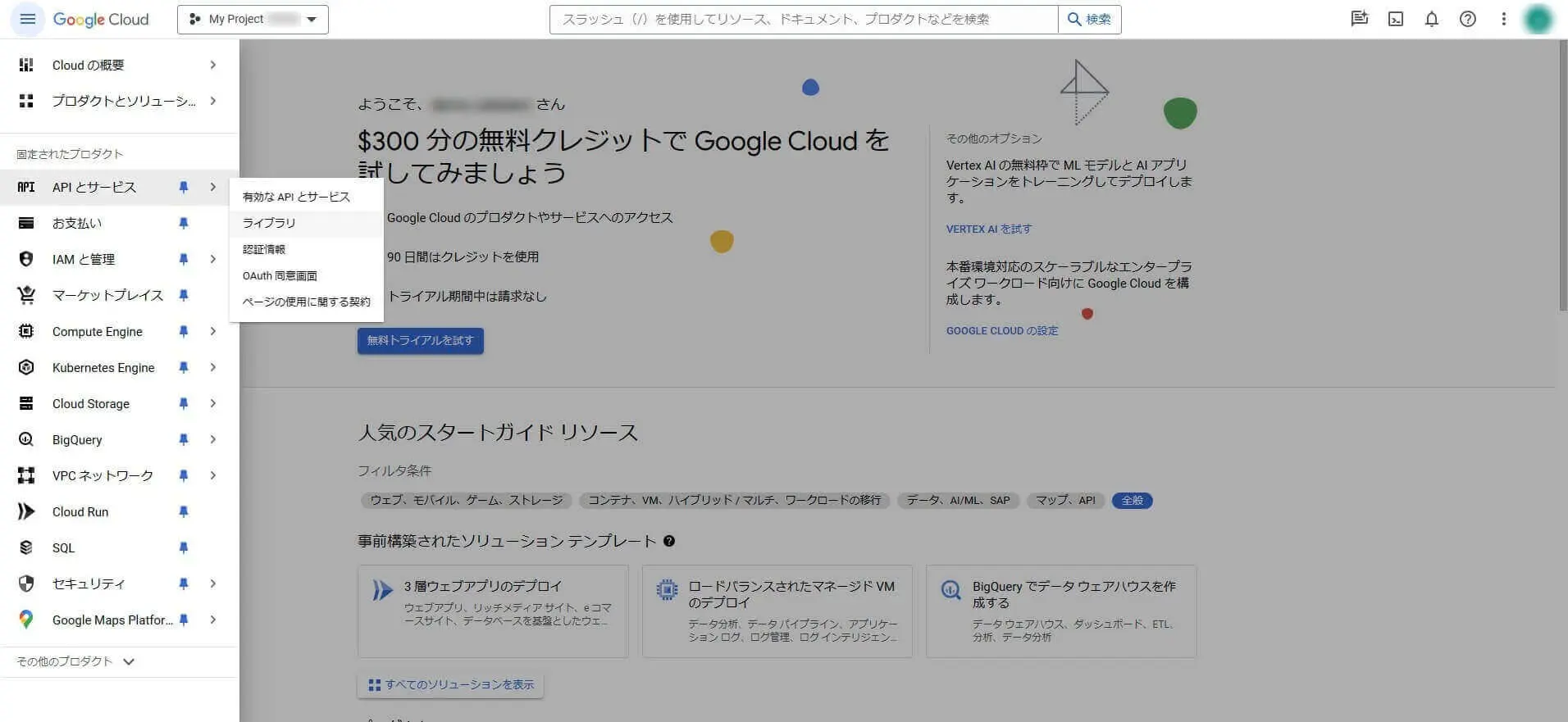Expand the Cloud の概要 submenu chevron
The width and height of the screenshot is (1568, 722).
[x=213, y=65]
